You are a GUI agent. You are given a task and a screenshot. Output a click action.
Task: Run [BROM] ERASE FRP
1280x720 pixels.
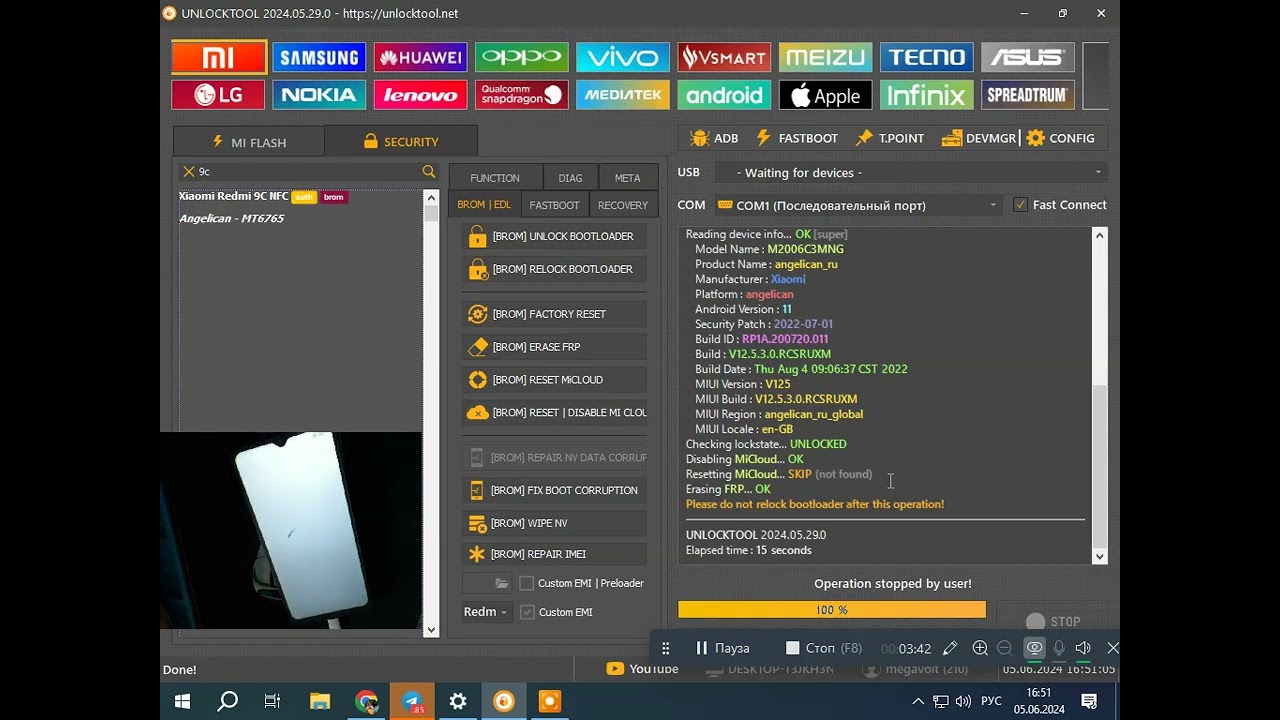pyautogui.click(x=554, y=347)
